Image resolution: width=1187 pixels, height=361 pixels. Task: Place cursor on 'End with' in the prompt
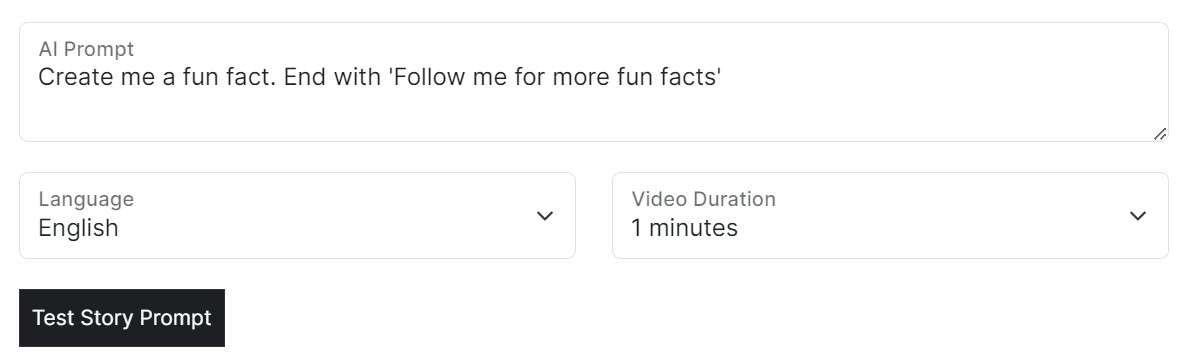pos(332,77)
